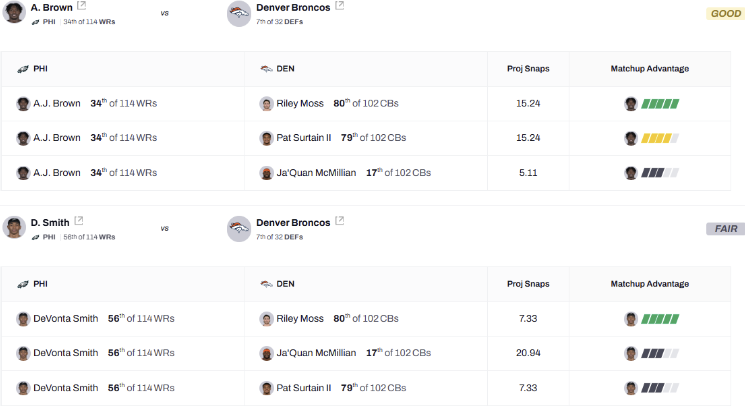This screenshot has width=745, height=409.
Task: Click A.J. Brown name in Ja'Quan McMillian row
Action: (x=57, y=173)
